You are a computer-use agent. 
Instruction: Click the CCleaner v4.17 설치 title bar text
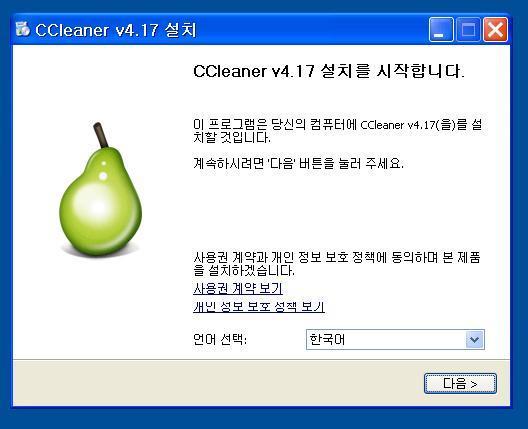(x=116, y=30)
